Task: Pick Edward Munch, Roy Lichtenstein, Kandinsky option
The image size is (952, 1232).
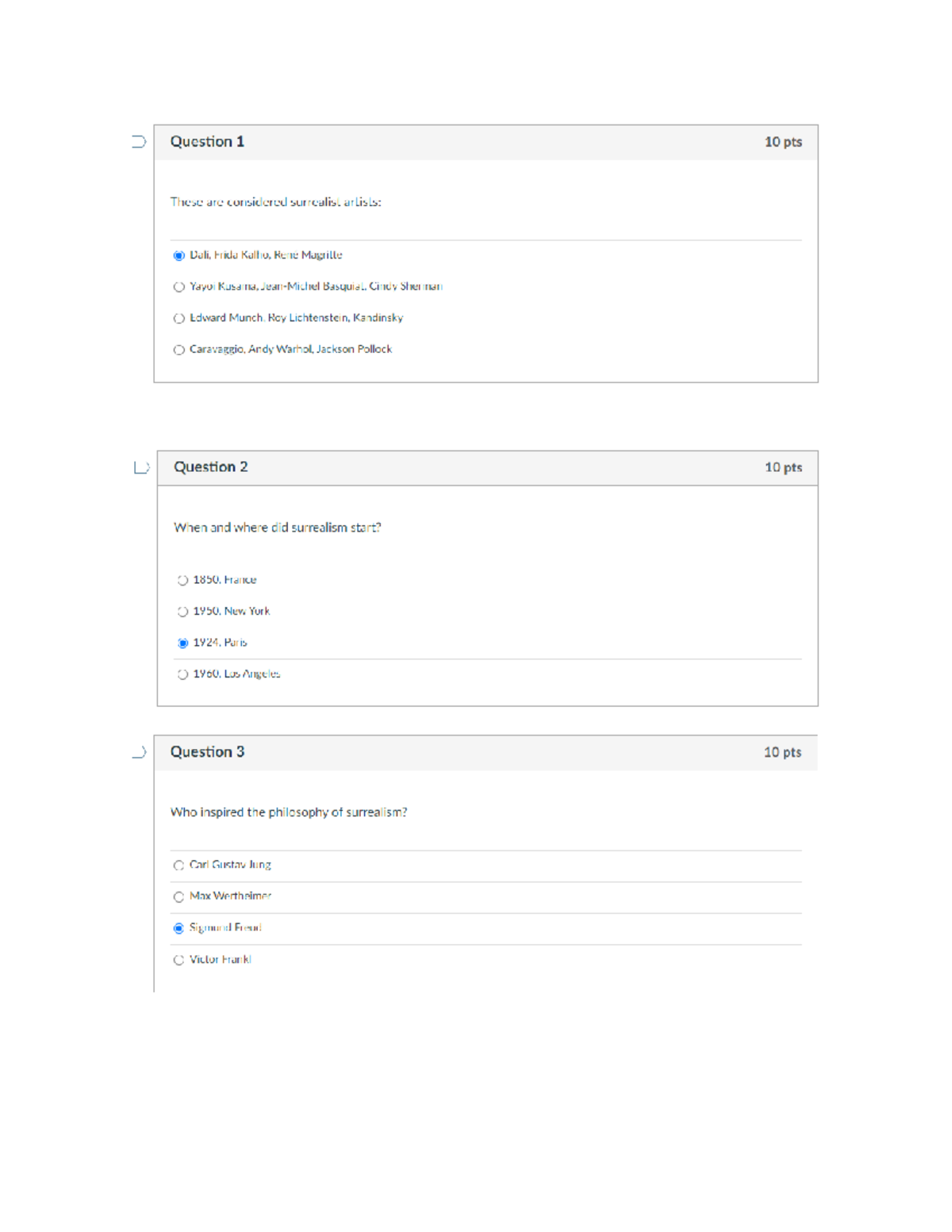Action: click(179, 318)
